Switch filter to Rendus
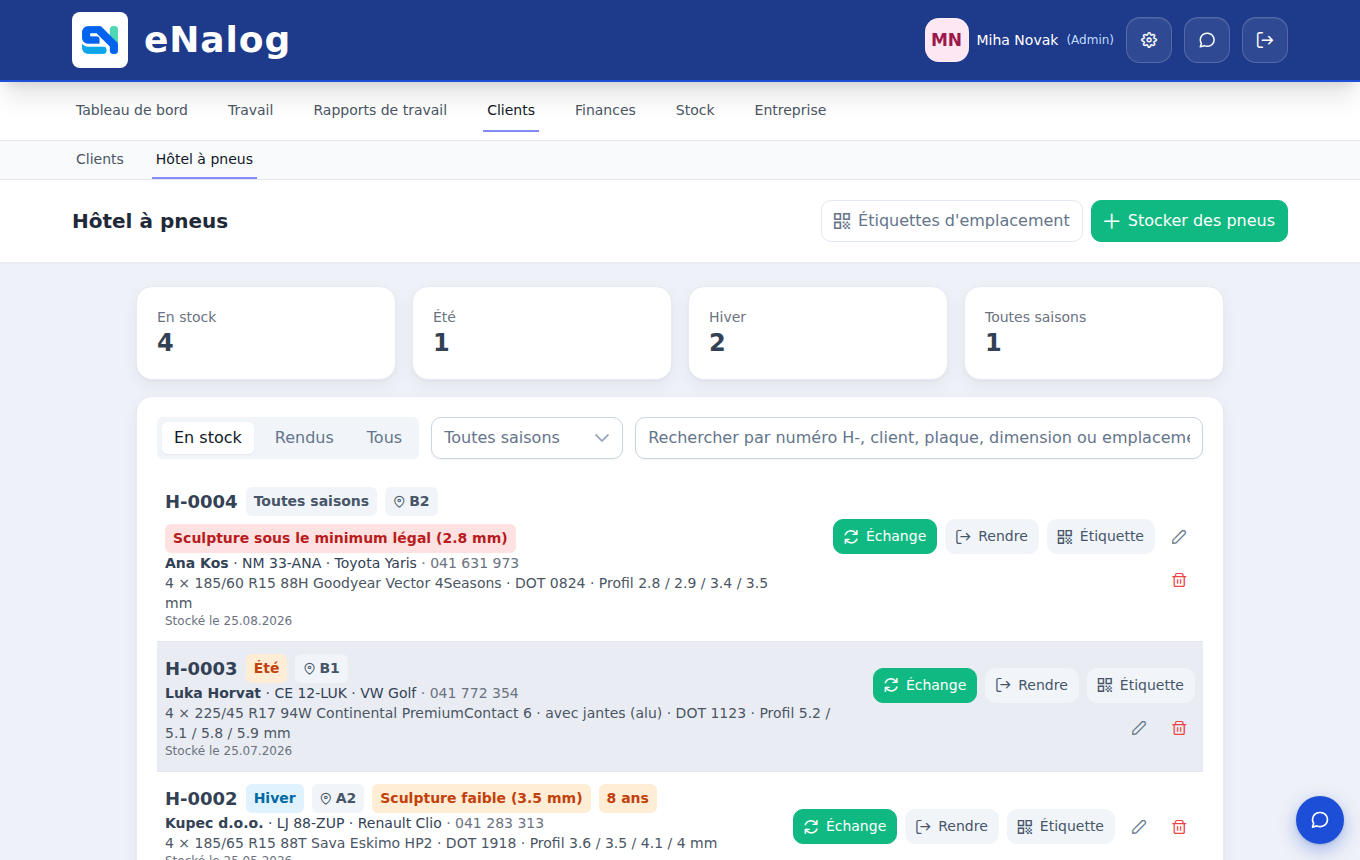Viewport: 1360px width, 860px height. tap(304, 438)
